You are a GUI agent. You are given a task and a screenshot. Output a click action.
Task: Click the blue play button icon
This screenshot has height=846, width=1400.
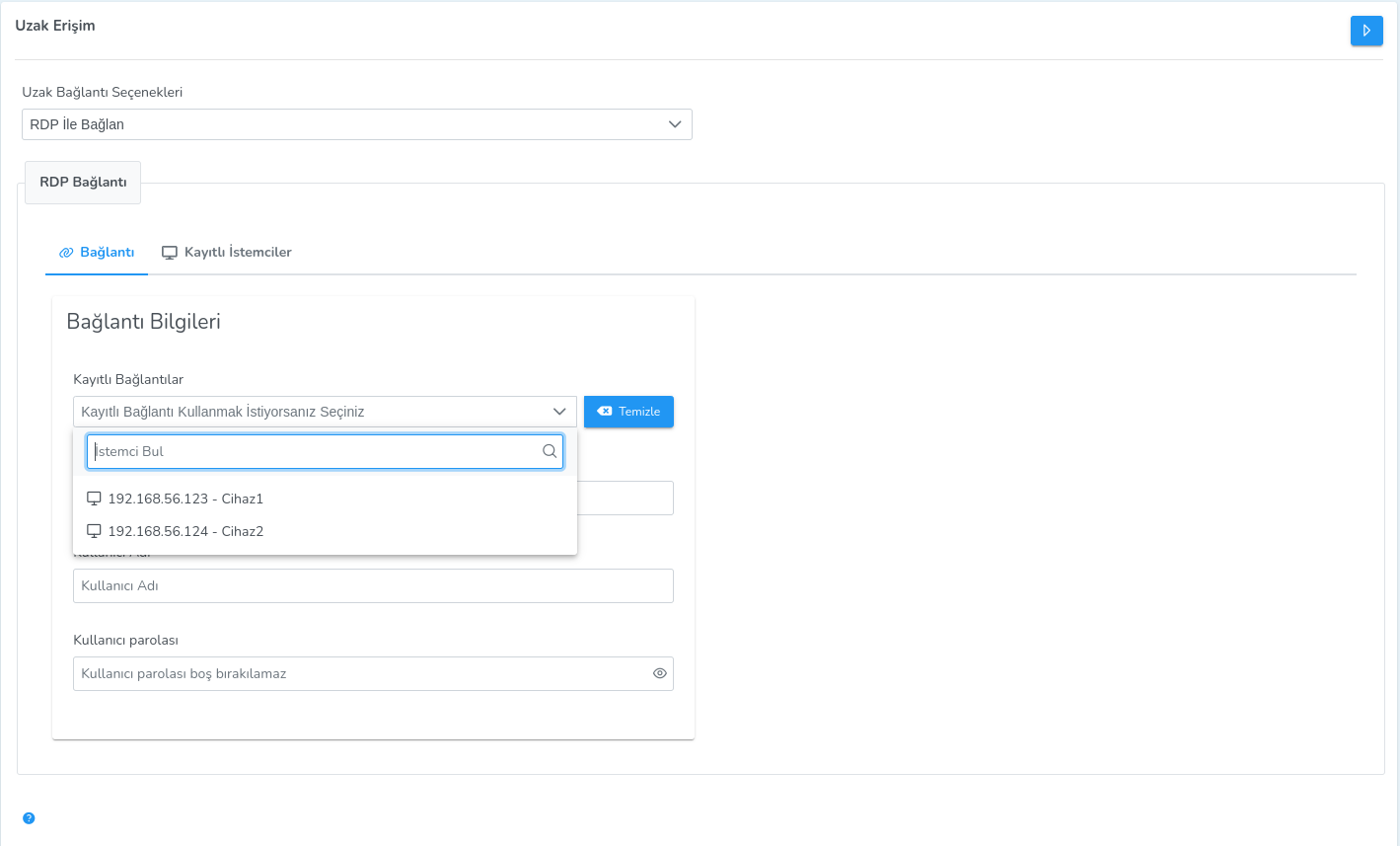coord(1366,31)
